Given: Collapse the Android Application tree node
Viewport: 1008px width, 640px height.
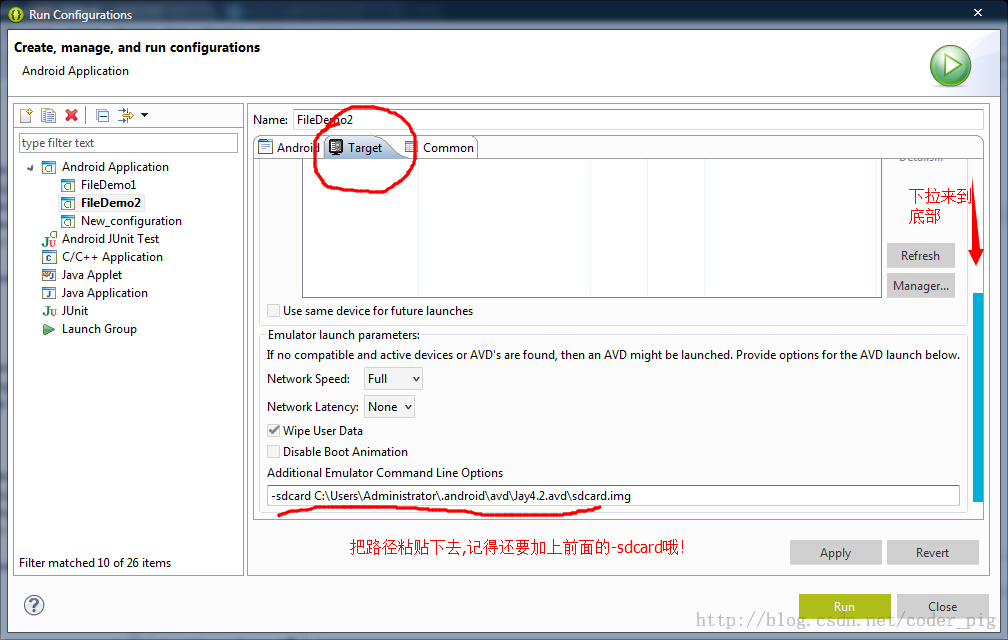Looking at the screenshot, I should [x=30, y=168].
